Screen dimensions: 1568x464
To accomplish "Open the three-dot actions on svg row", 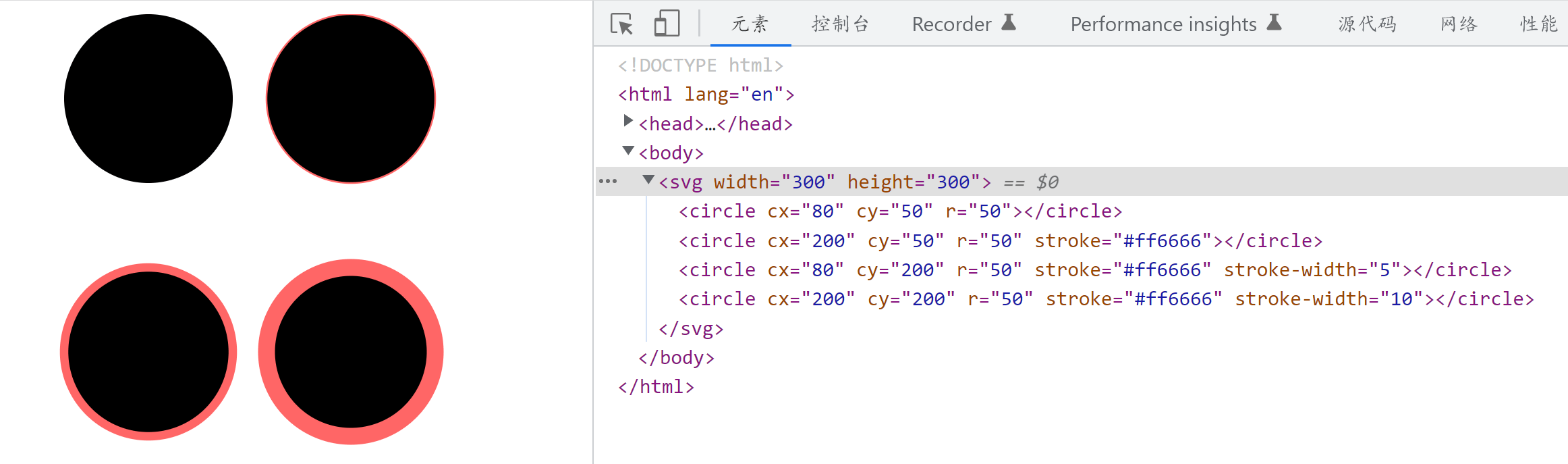I will point(608,181).
